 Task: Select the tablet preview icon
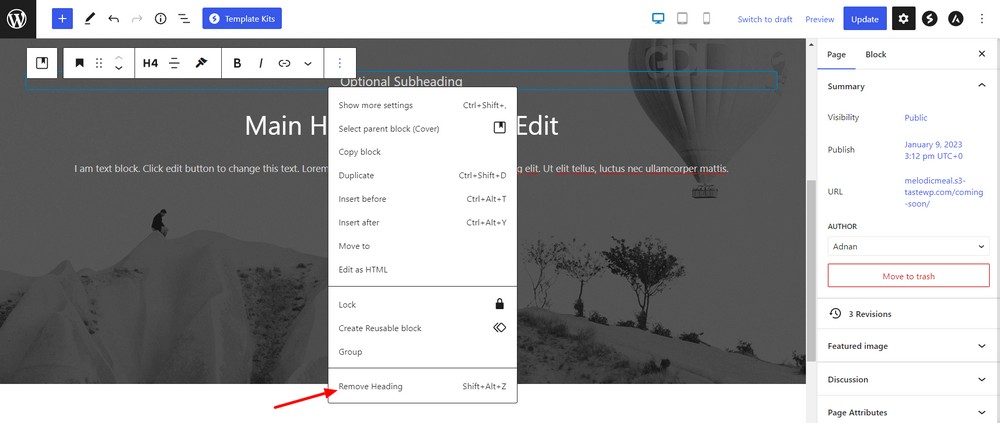pos(682,19)
